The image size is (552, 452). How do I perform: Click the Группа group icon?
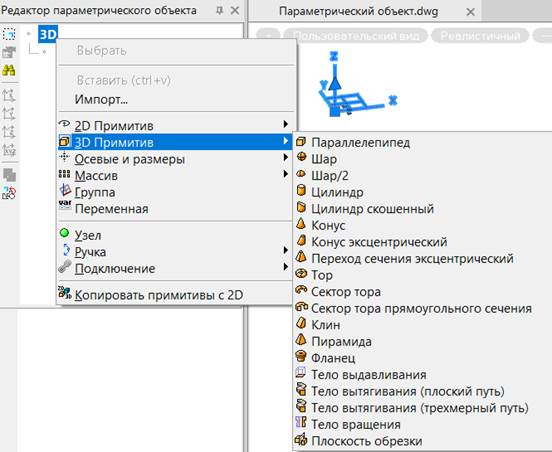(x=65, y=190)
